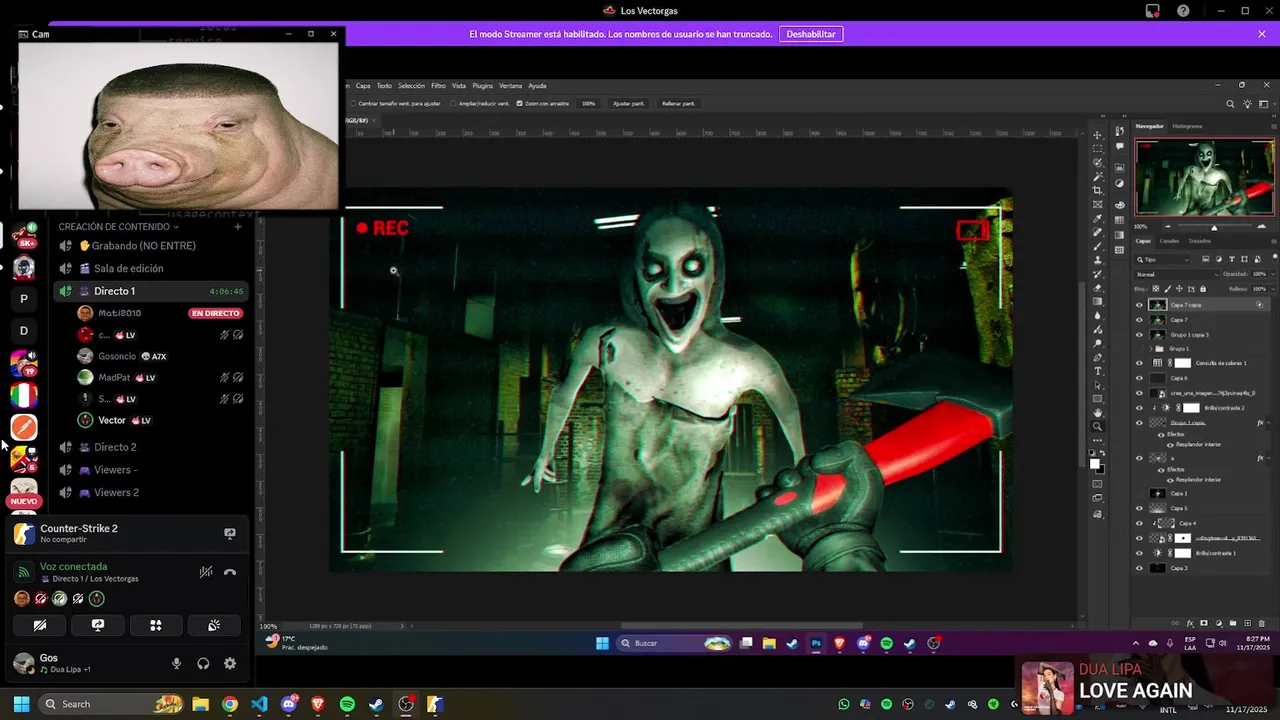Select the Zoom magnifier tool in toolbar
Screen dimensions: 1280x720
[x=1098, y=426]
